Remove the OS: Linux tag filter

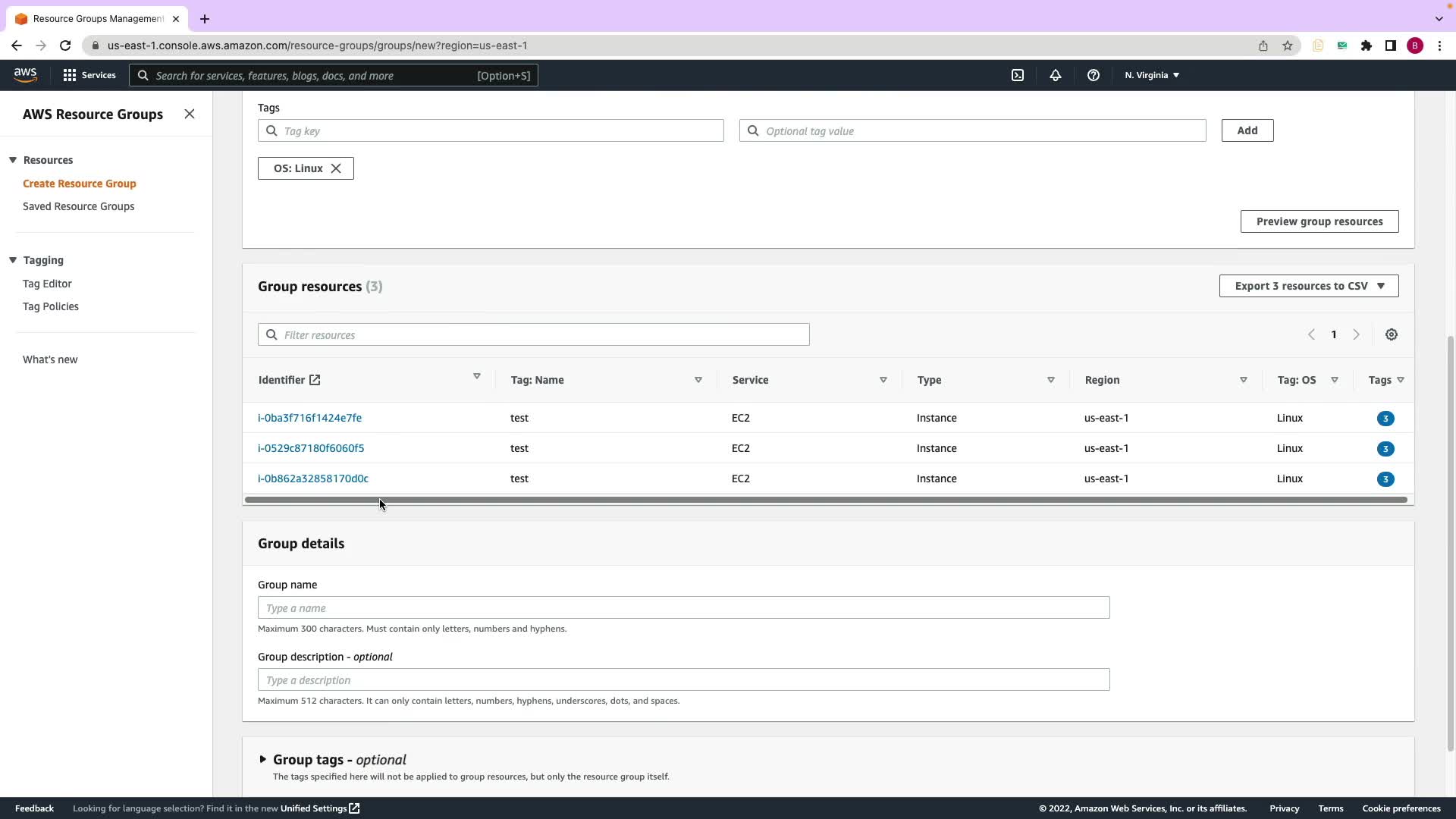click(336, 168)
